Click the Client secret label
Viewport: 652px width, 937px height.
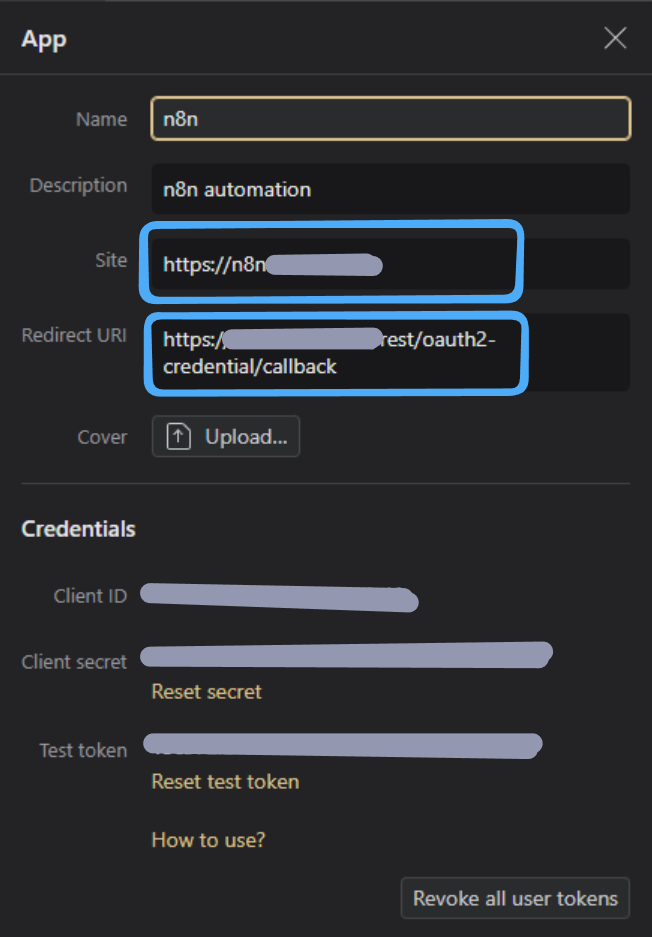(74, 662)
